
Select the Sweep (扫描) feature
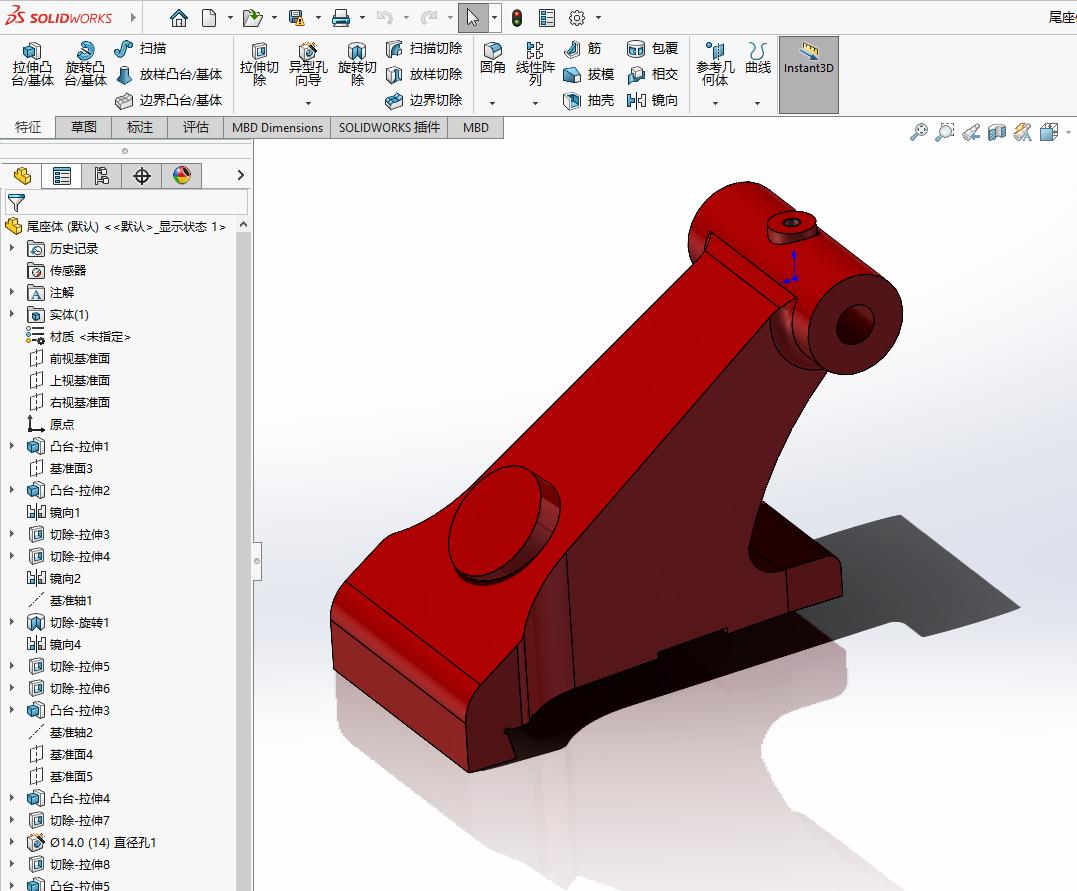click(x=140, y=48)
